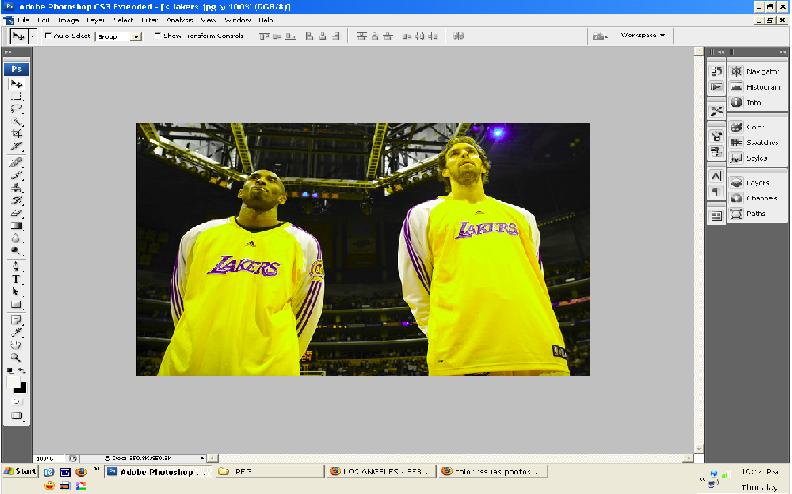Select the Slice tool

pos(16,146)
